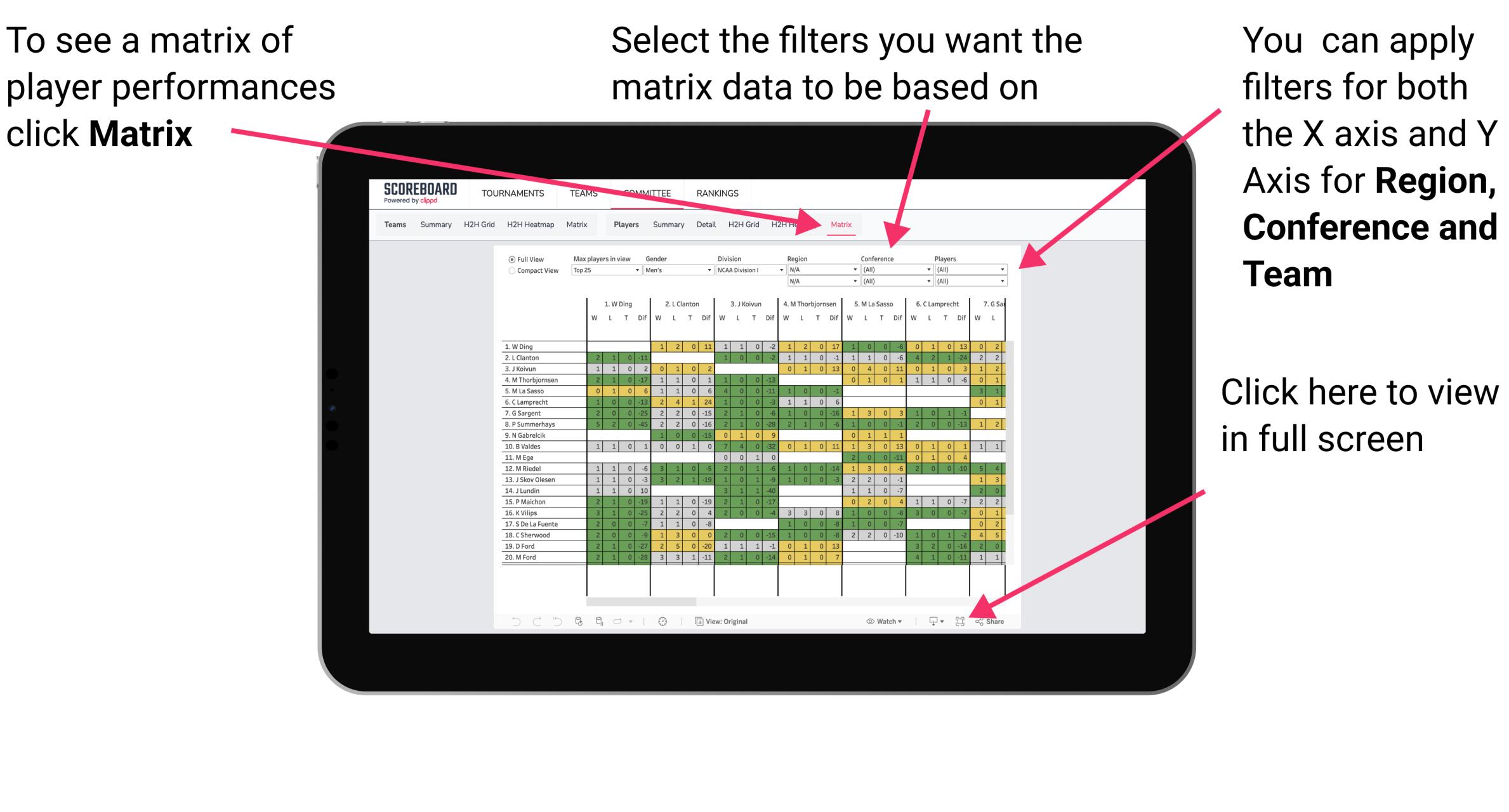Click the Players tab in navigation

[627, 227]
